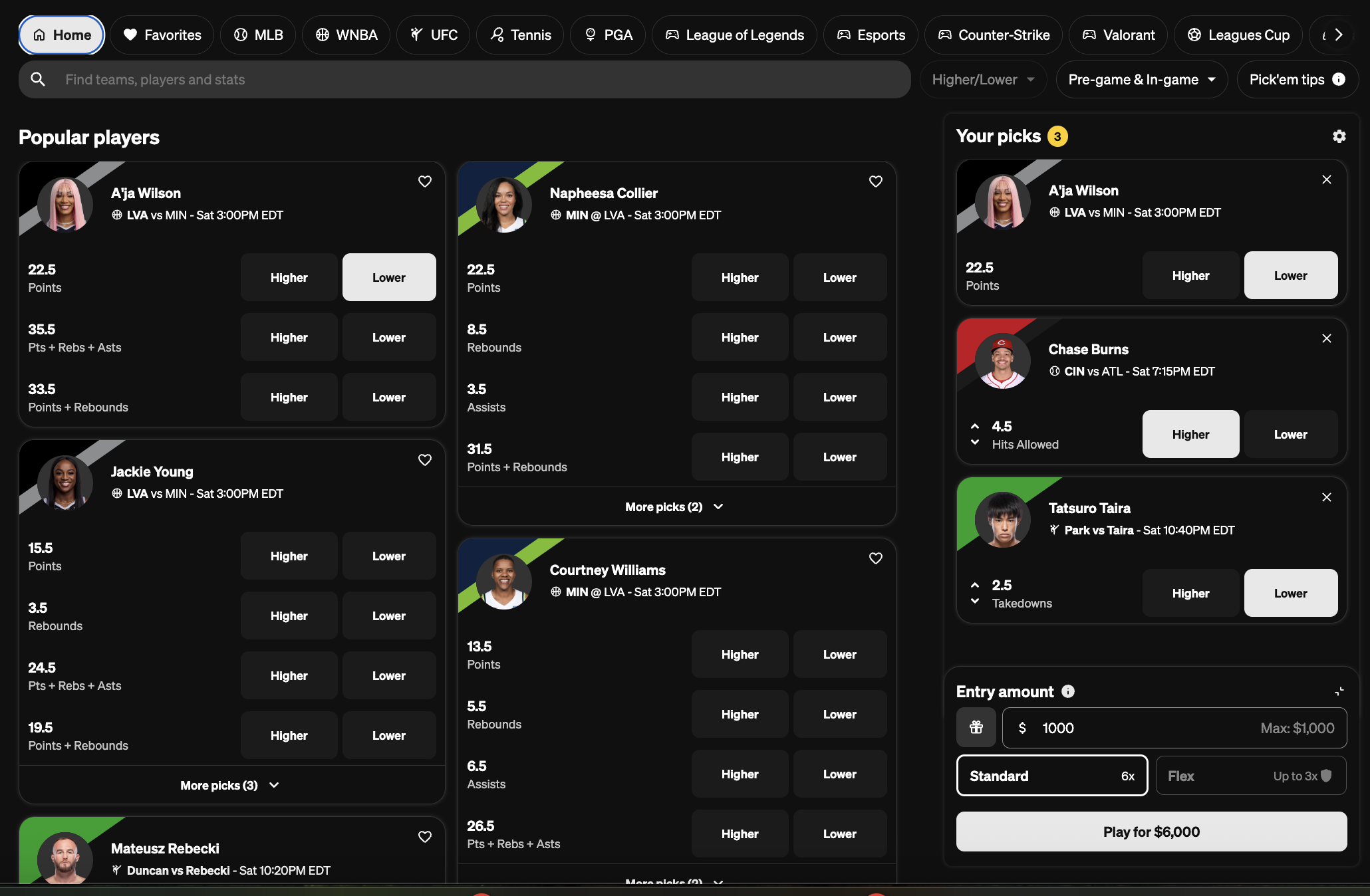Viewport: 1370px width, 896px height.
Task: Click the entry amount $1000 field
Action: pyautogui.click(x=1174, y=728)
